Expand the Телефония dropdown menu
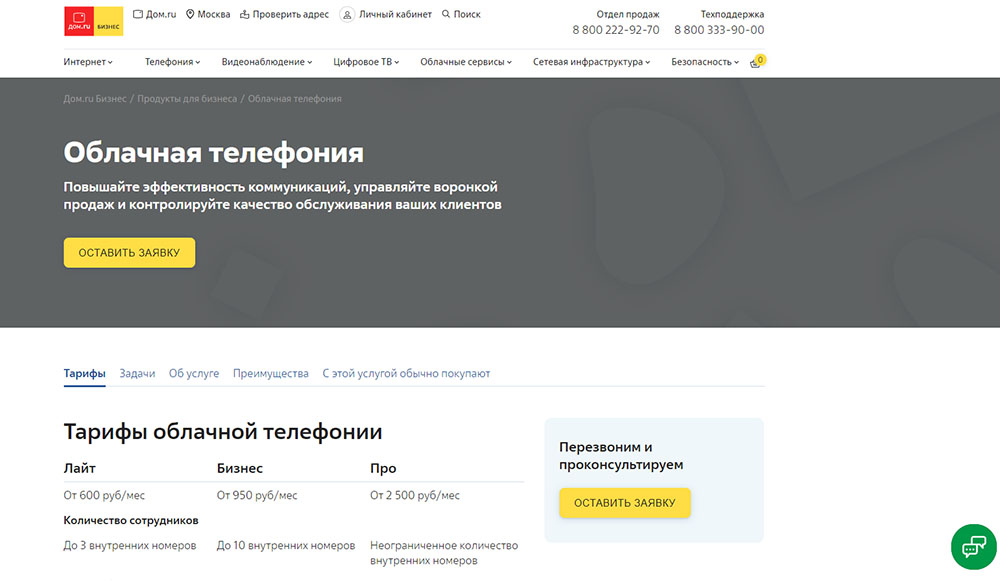Screen dimensions: 1000x581 [x=172, y=62]
